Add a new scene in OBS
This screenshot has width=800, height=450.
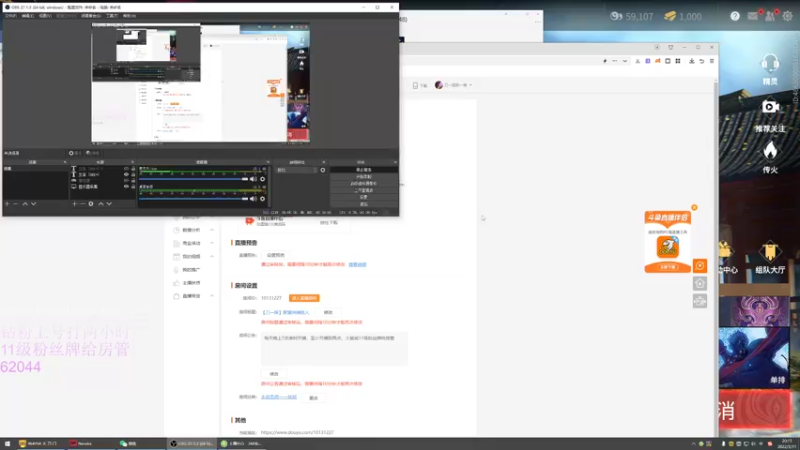coord(7,204)
